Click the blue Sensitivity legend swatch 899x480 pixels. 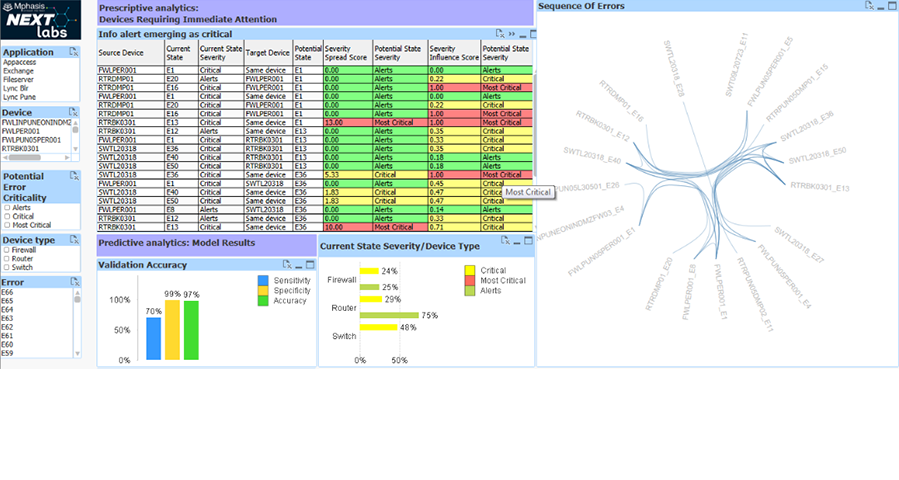point(264,281)
